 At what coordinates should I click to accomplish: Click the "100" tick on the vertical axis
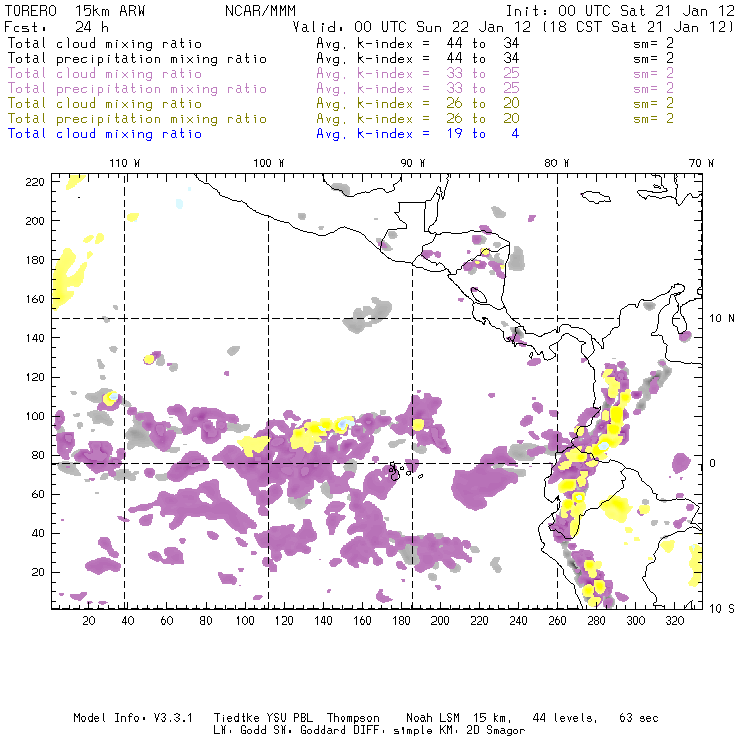pos(35,416)
